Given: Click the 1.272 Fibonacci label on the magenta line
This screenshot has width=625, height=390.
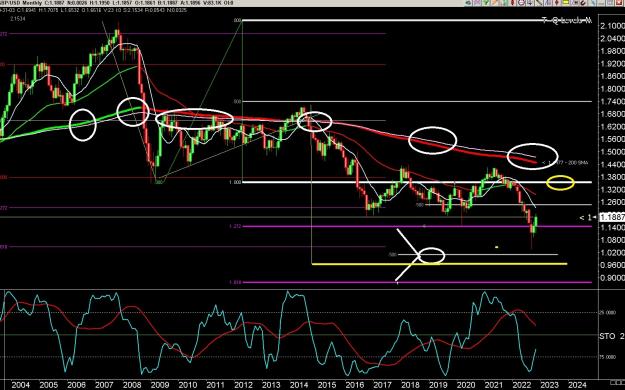Looking at the screenshot, I should [x=235, y=226].
